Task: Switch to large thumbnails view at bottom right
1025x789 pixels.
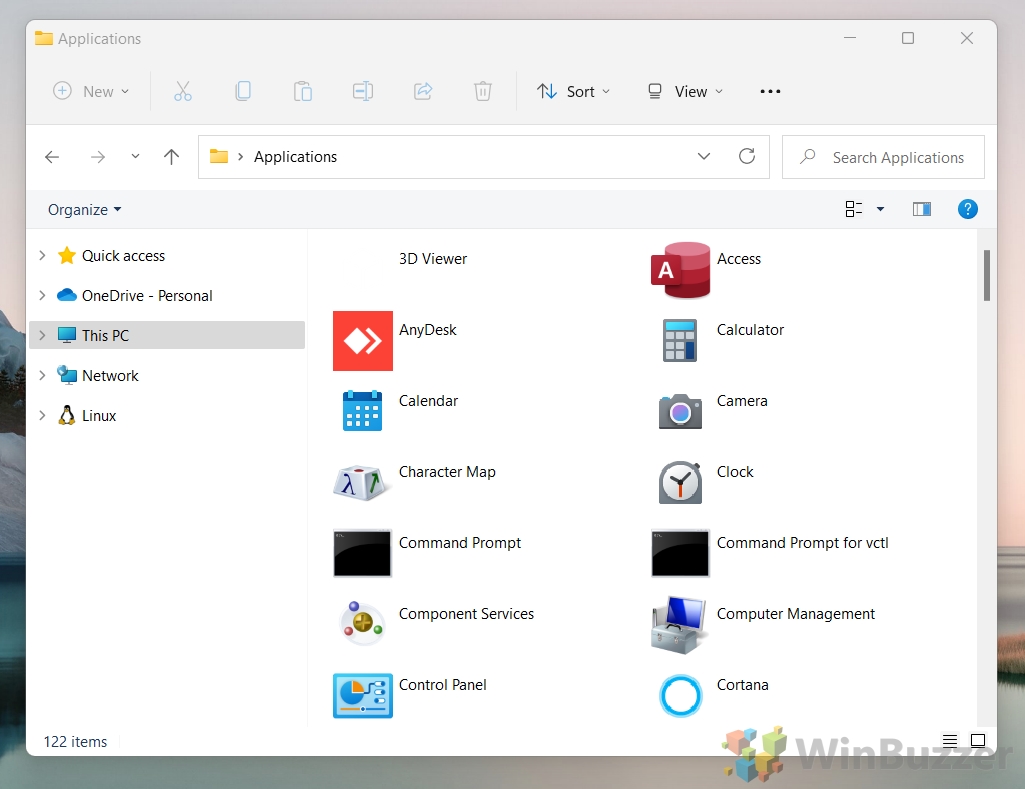Action: [978, 741]
